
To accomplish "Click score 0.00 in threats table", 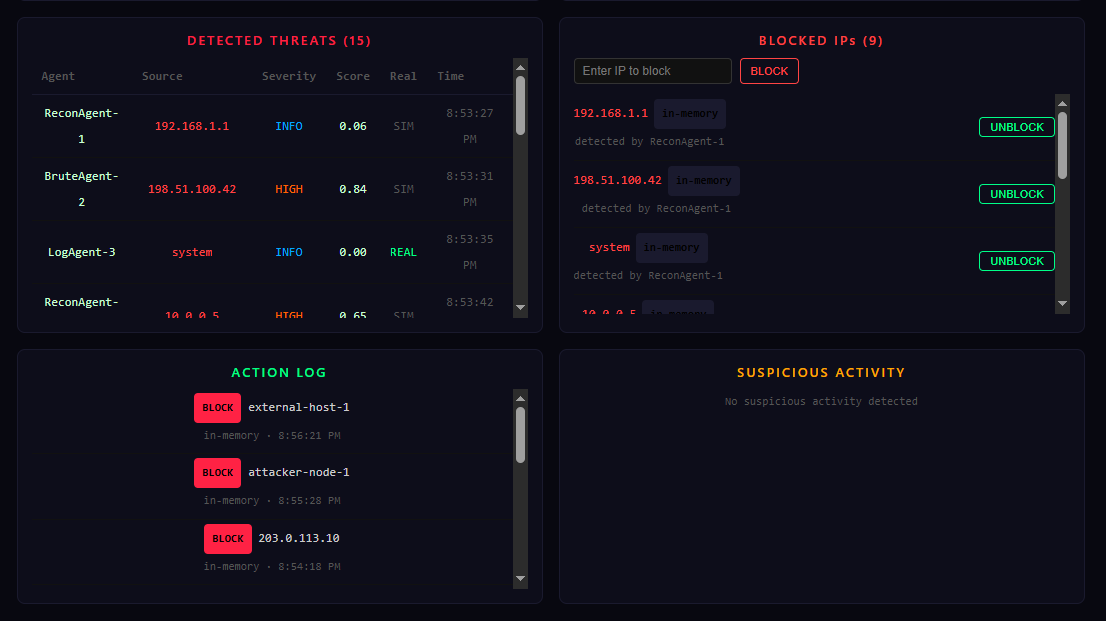I will pos(353,252).
